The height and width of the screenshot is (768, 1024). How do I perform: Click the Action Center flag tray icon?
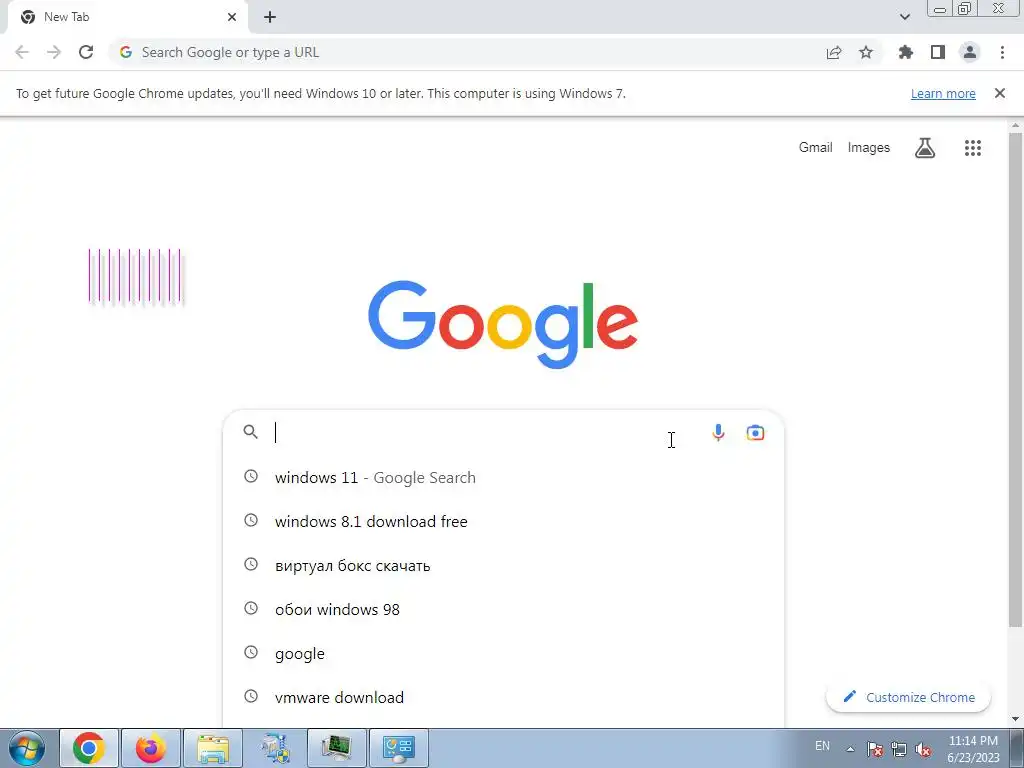875,749
